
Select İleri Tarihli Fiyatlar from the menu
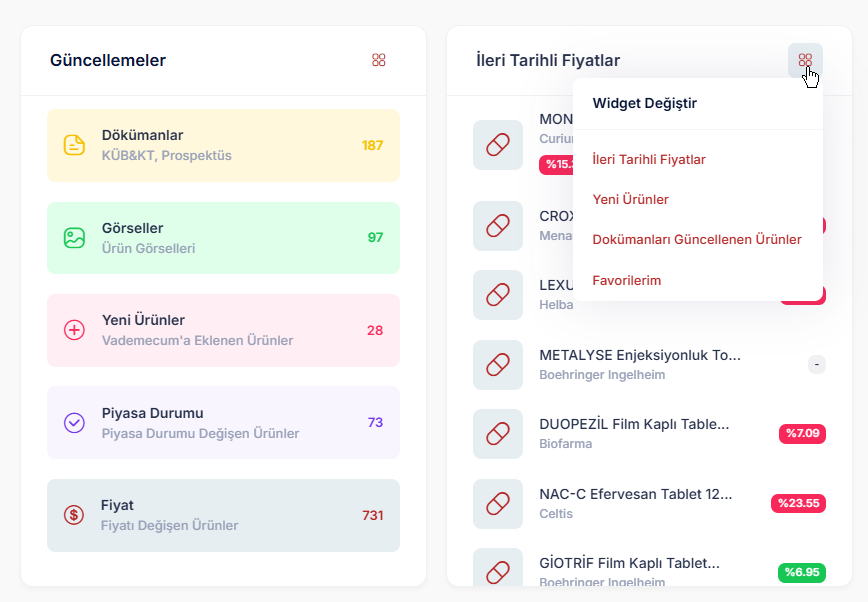coord(650,158)
